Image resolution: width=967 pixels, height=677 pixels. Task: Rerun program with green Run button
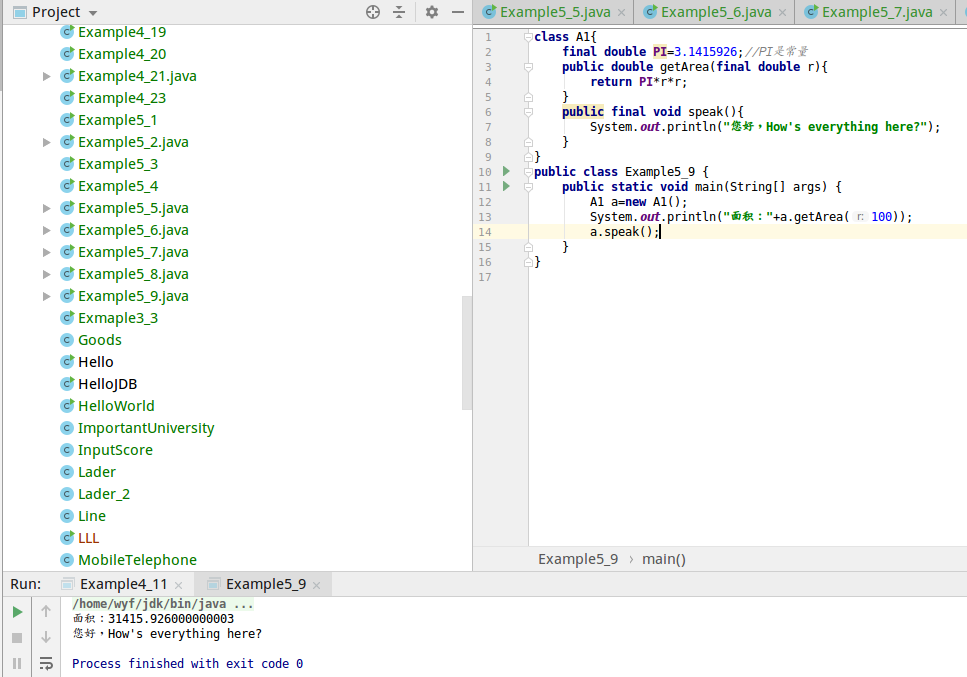click(x=17, y=612)
